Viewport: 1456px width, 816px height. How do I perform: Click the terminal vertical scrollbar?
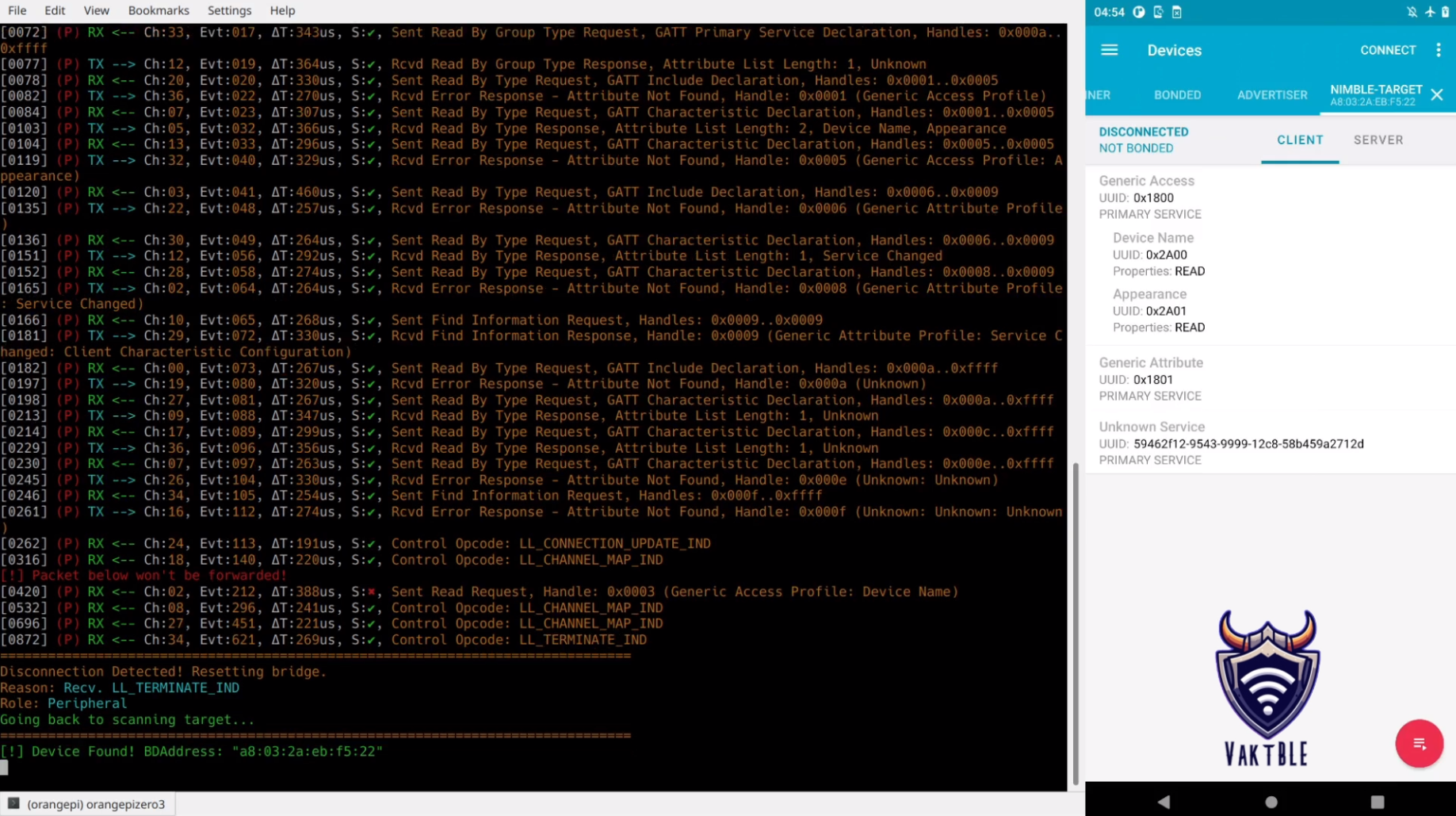click(x=1076, y=623)
